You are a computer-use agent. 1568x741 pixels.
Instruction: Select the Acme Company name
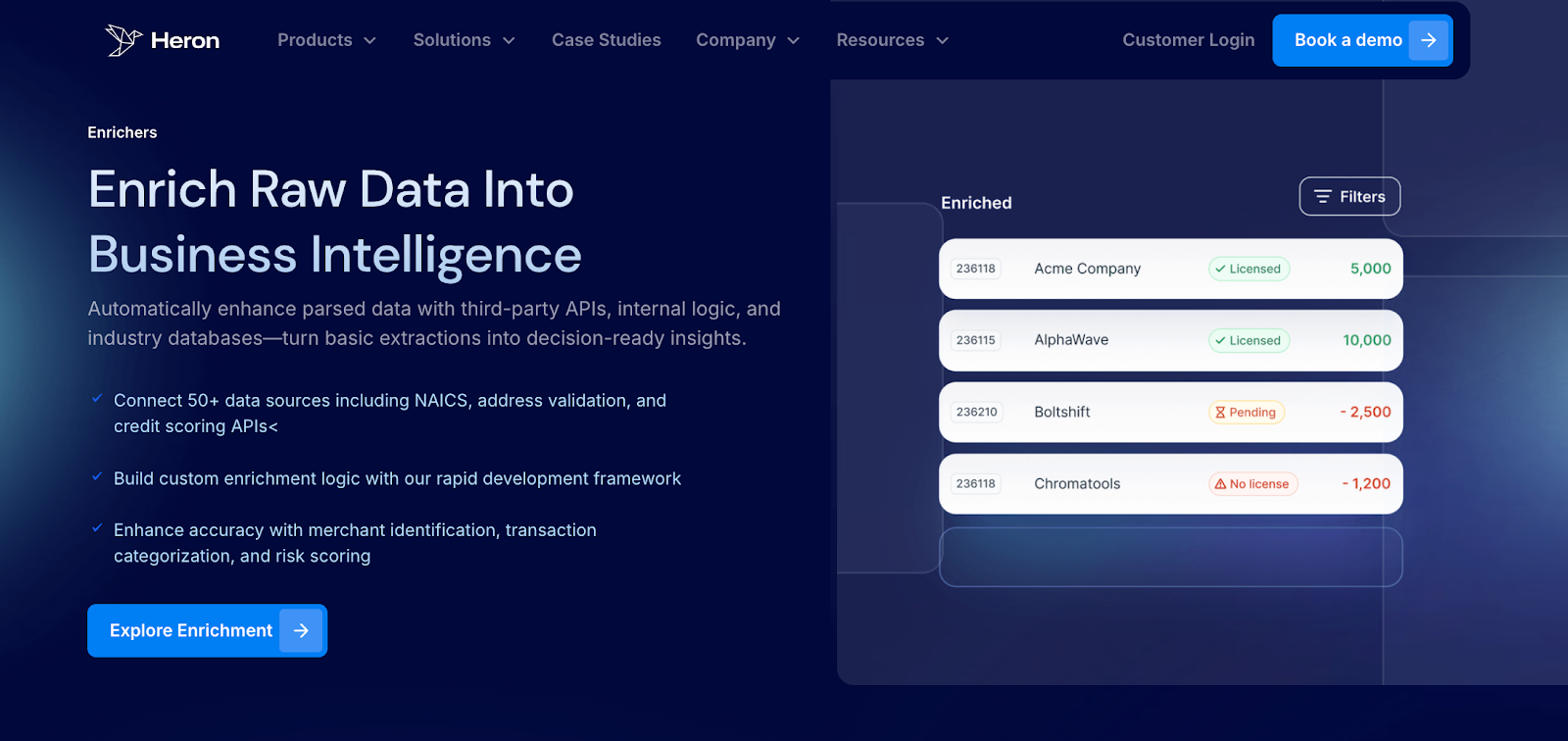pyautogui.click(x=1087, y=269)
